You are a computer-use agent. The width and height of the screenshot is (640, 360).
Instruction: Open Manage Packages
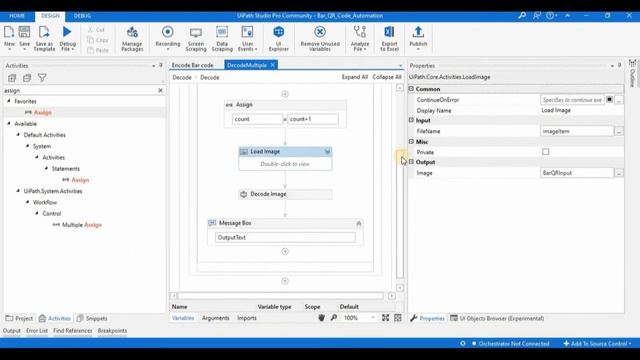pyautogui.click(x=132, y=38)
